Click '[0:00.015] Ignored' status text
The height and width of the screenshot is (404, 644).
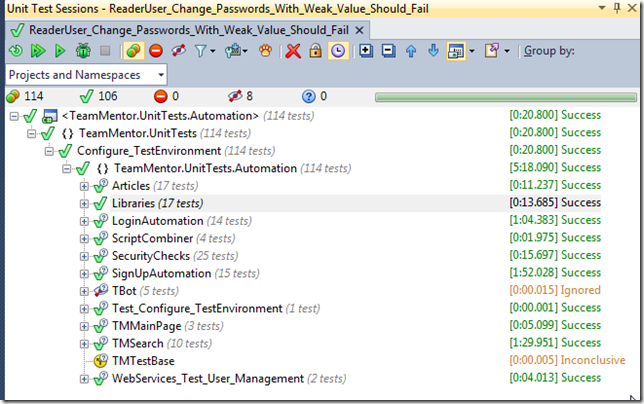click(555, 290)
